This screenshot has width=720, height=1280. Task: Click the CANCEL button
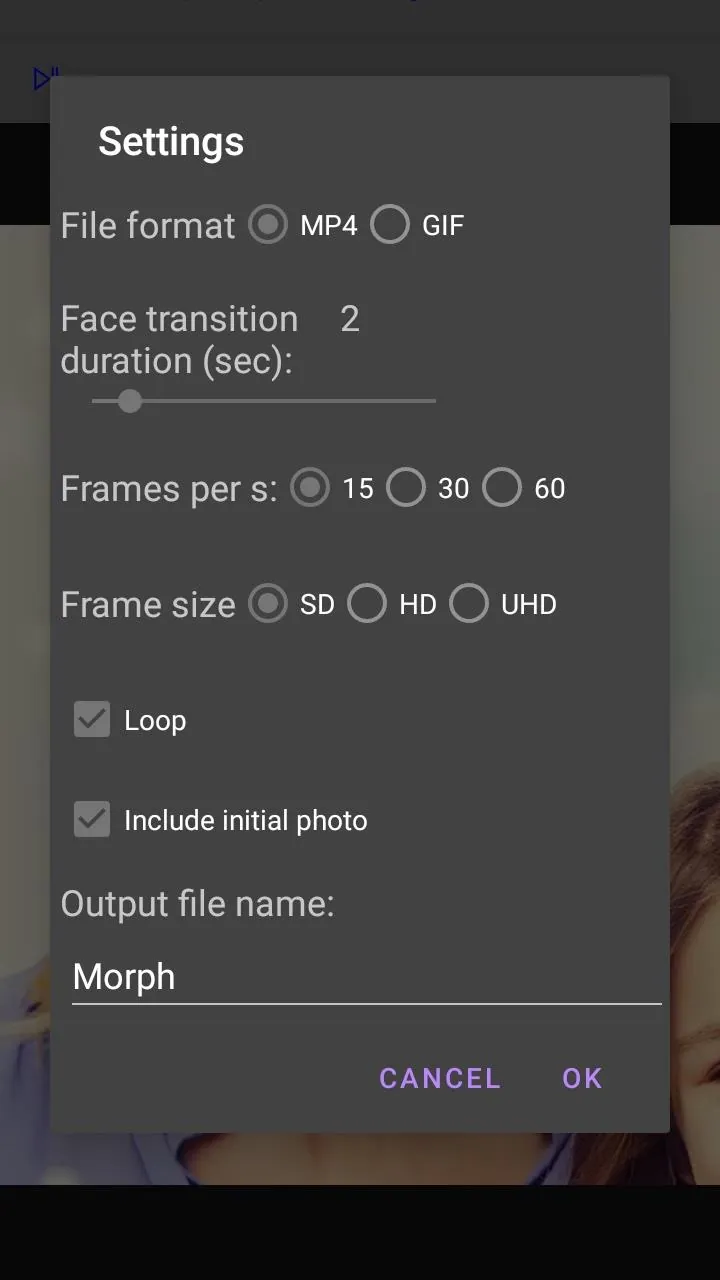point(440,1078)
